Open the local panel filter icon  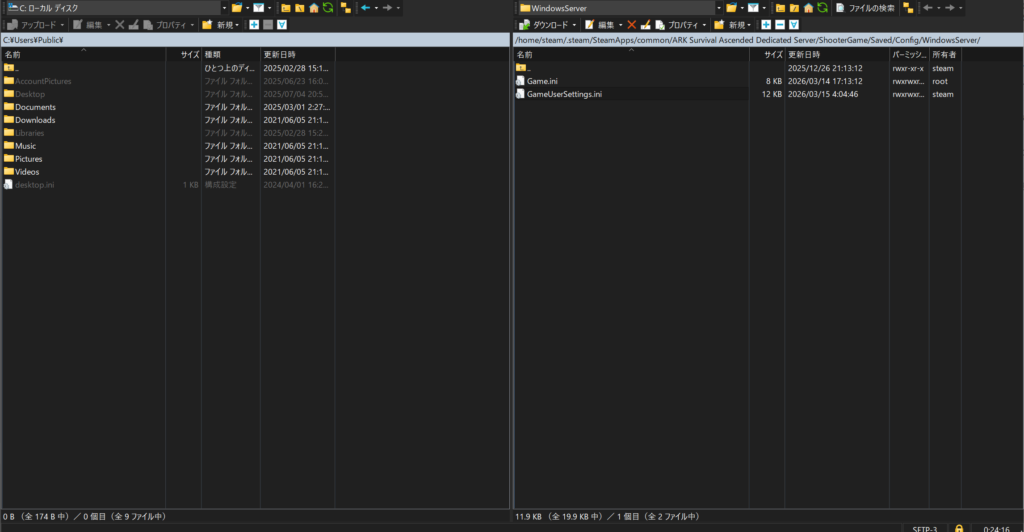tap(258, 8)
